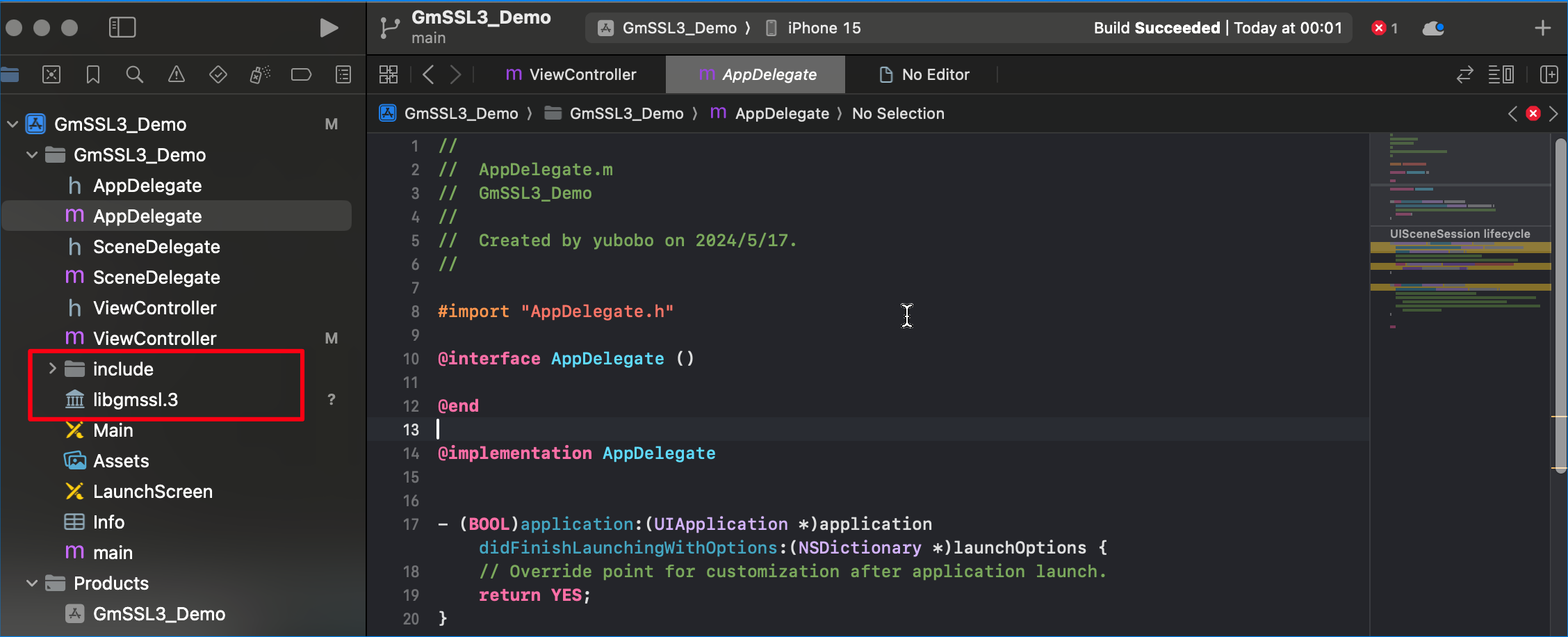Screen dimensions: 1568x637
Task: Open the Source Control navigator
Action: click(51, 74)
